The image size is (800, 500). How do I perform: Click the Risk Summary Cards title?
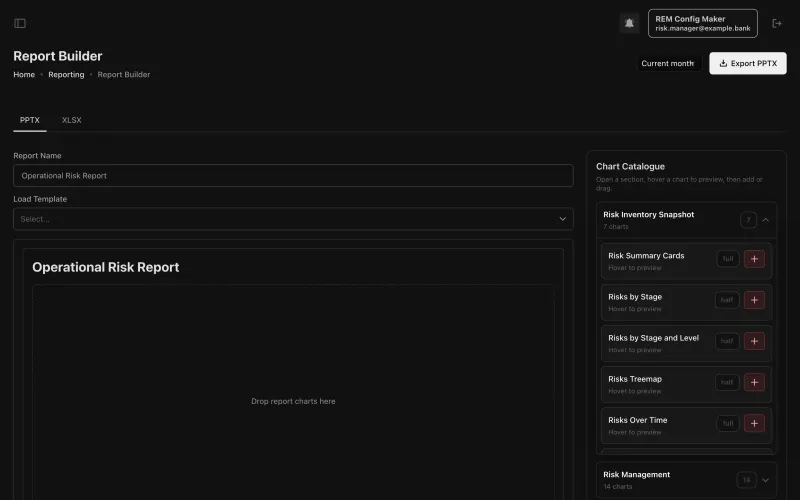point(646,256)
